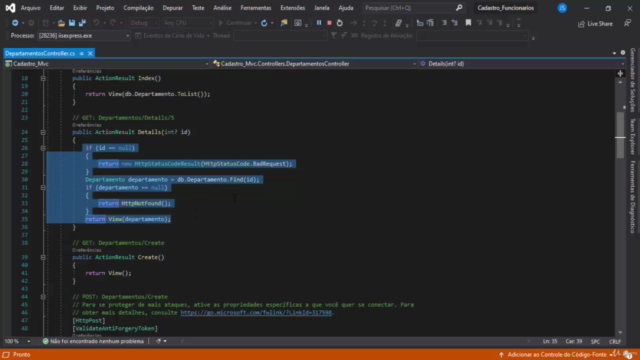Click Adicionar ao Controle do Código-Fonte
The image size is (640, 360).
pos(553,355)
